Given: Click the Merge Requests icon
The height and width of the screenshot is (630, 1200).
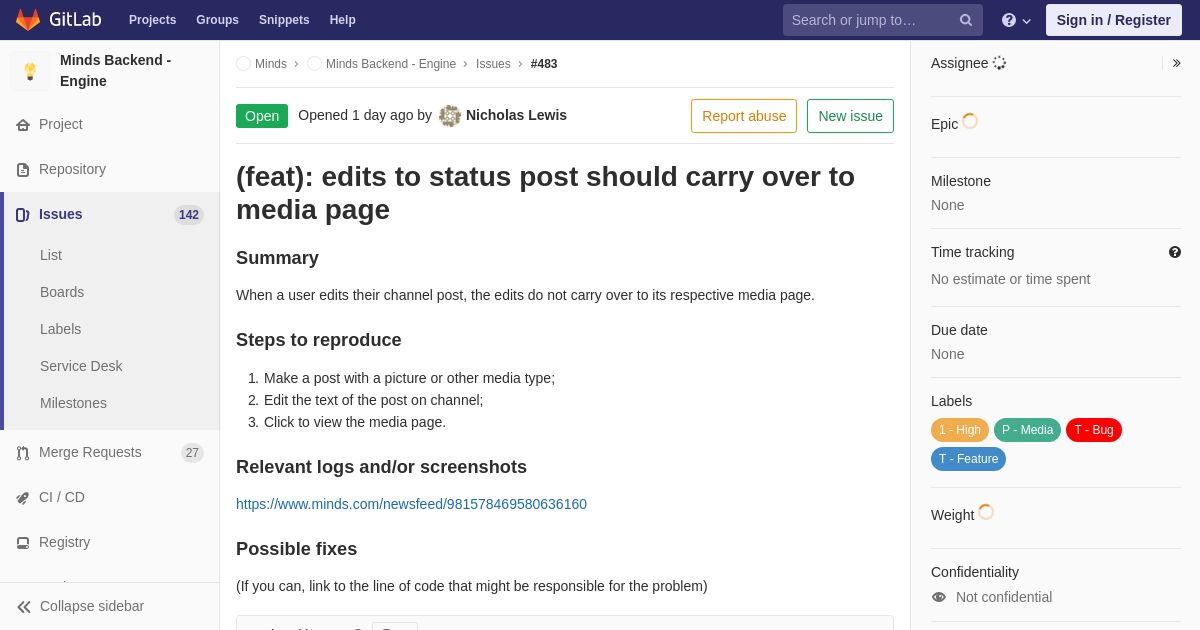Looking at the screenshot, I should pos(23,453).
